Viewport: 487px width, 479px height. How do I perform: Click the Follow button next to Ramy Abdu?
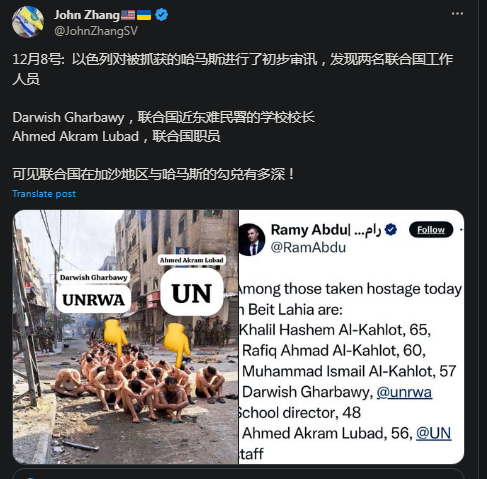coord(431,229)
